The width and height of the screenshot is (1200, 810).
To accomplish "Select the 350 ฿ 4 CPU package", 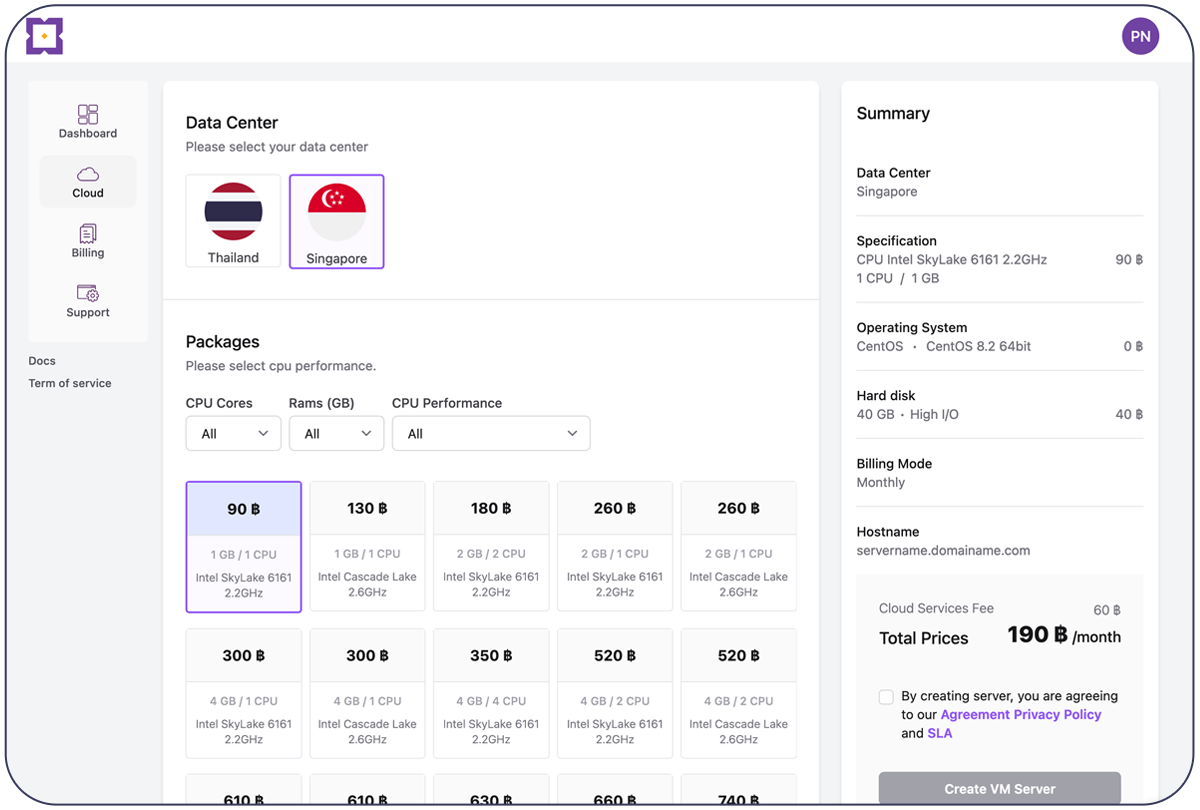I will (x=491, y=693).
